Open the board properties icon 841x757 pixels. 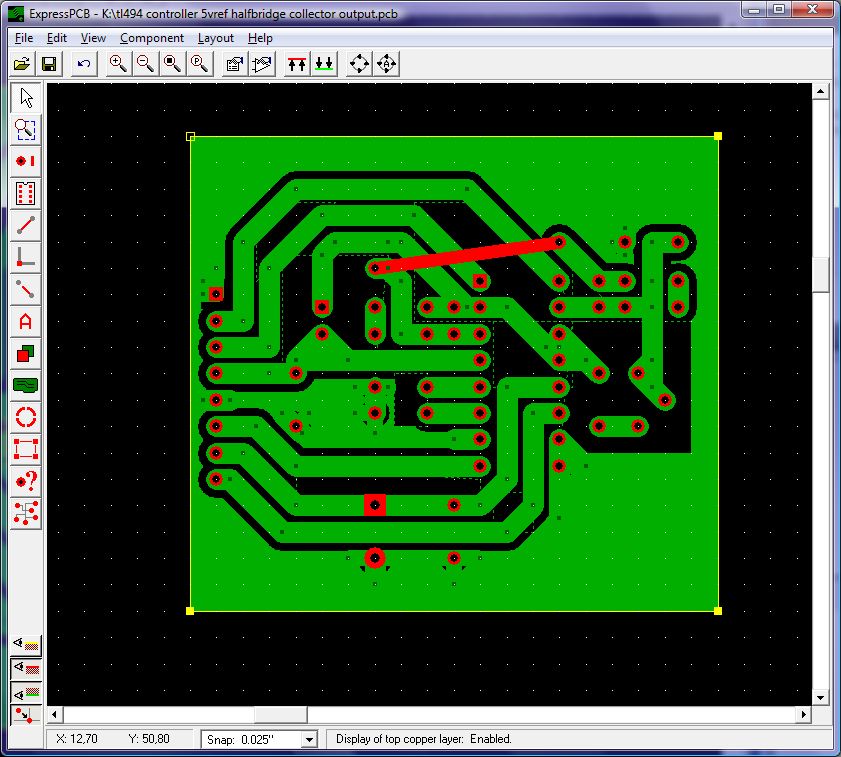click(x=262, y=64)
